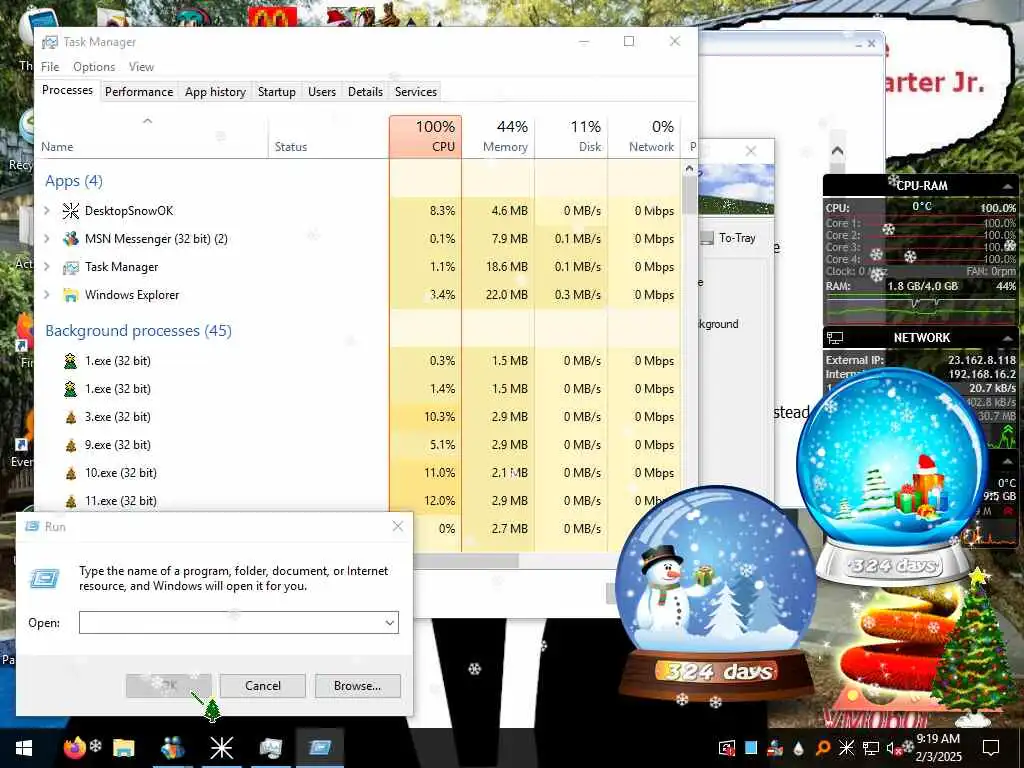
Task: Open File Explorer from the taskbar
Action: click(123, 748)
